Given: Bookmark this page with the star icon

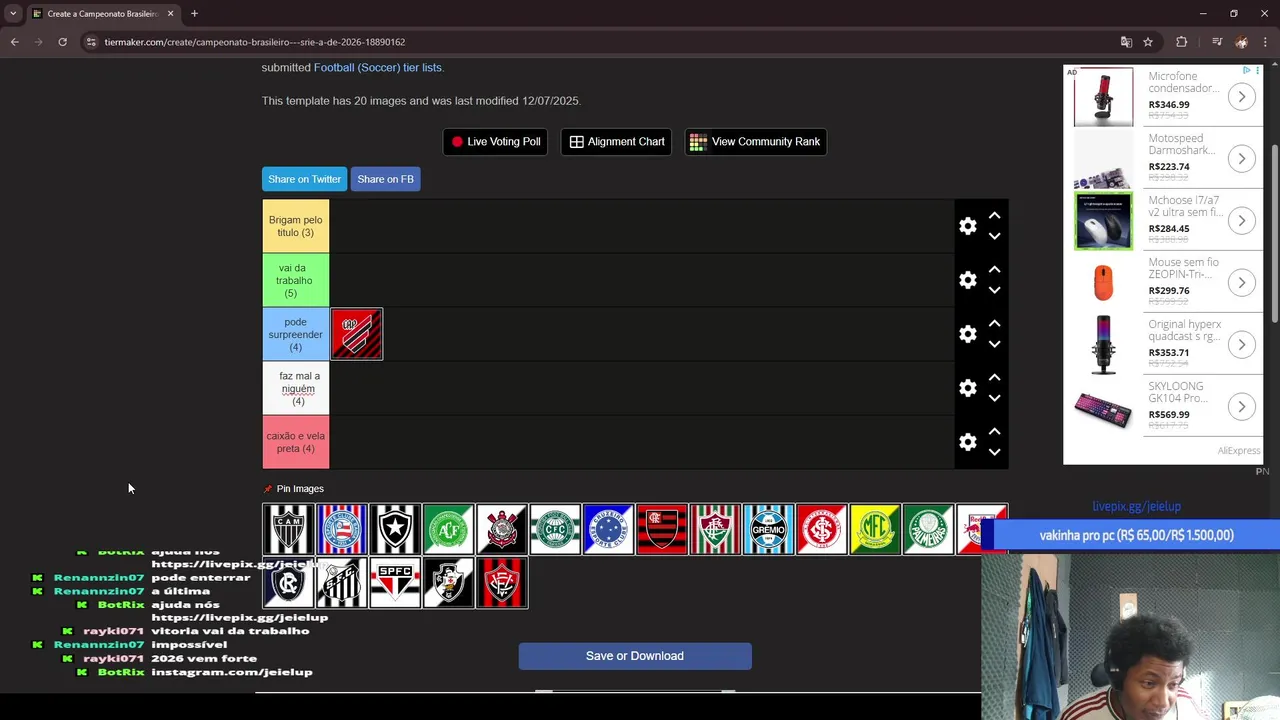Looking at the screenshot, I should pyautogui.click(x=1148, y=42).
